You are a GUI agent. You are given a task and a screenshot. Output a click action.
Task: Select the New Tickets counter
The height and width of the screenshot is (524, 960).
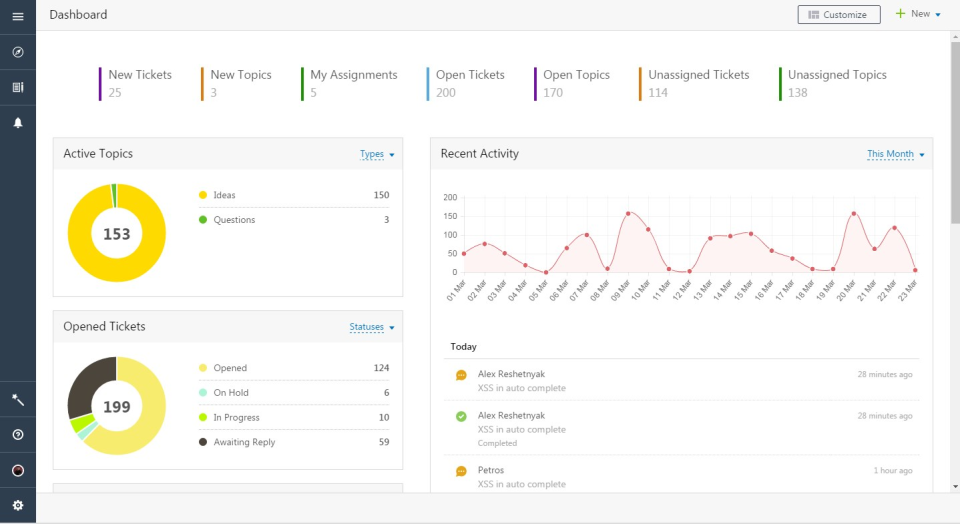(139, 83)
